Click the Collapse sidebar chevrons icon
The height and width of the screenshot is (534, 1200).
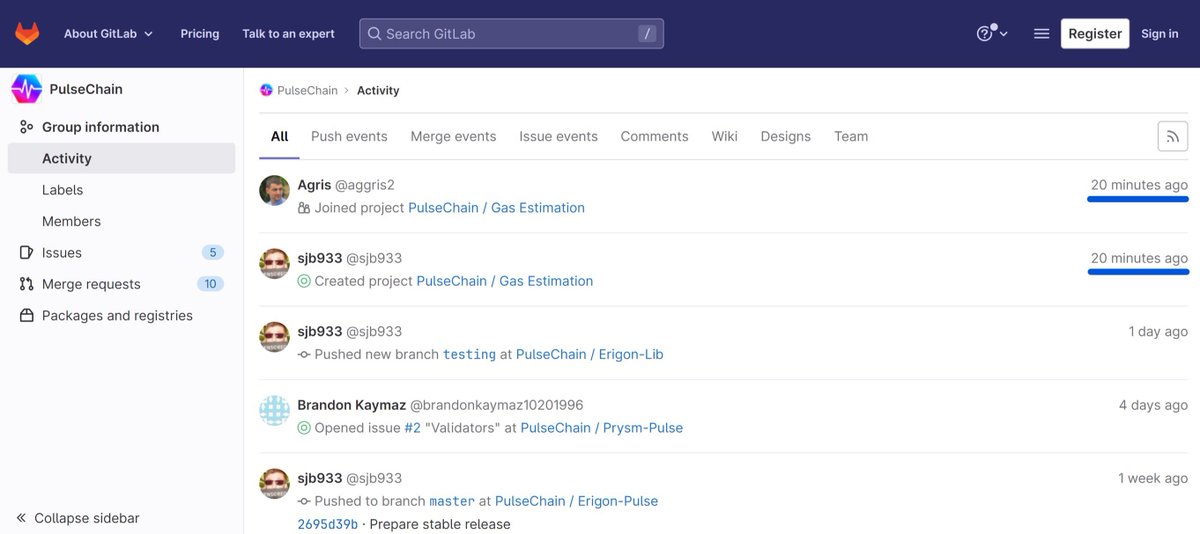click(21, 518)
